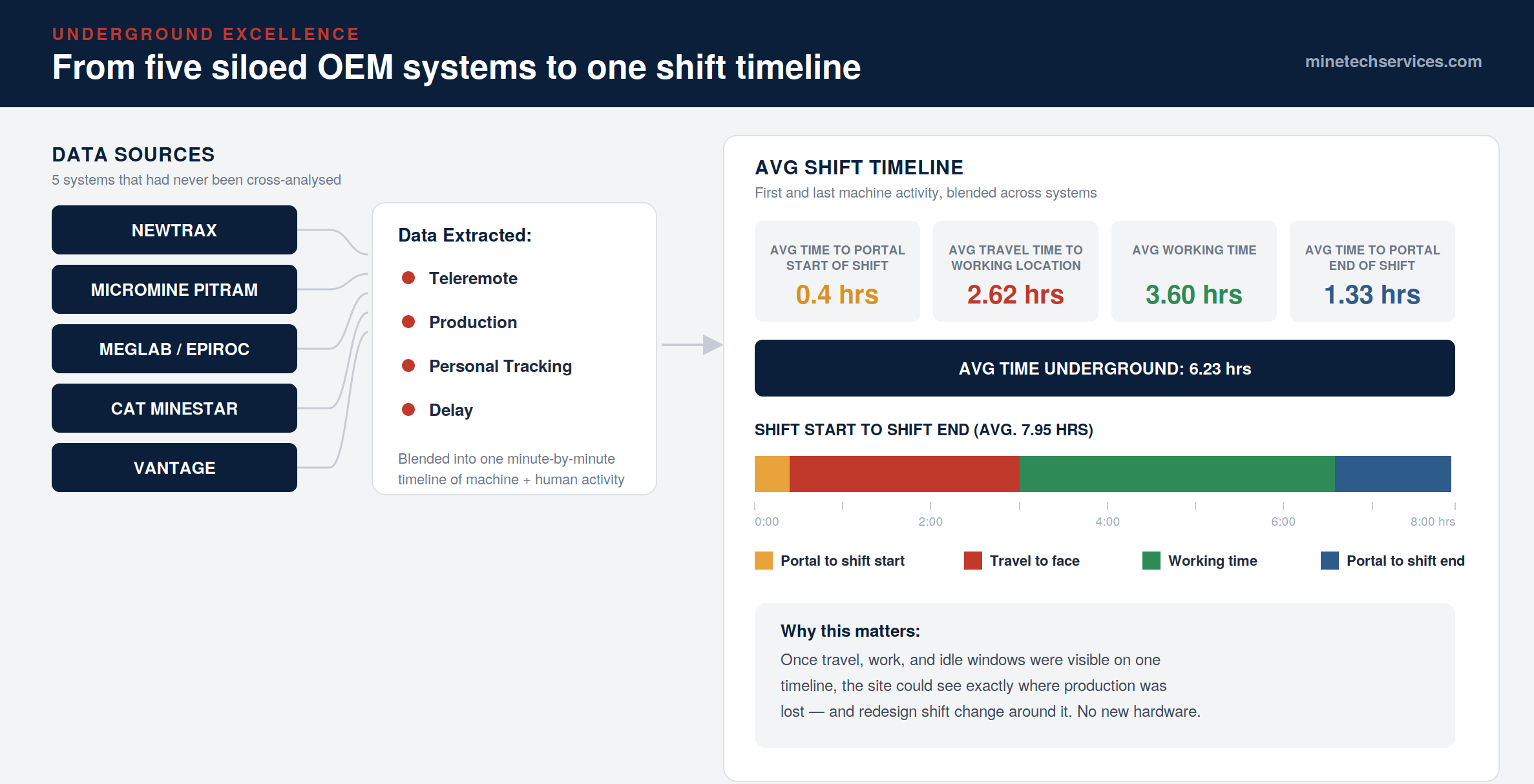Click the red bullet beside Production
This screenshot has height=784, width=1534.
click(408, 322)
